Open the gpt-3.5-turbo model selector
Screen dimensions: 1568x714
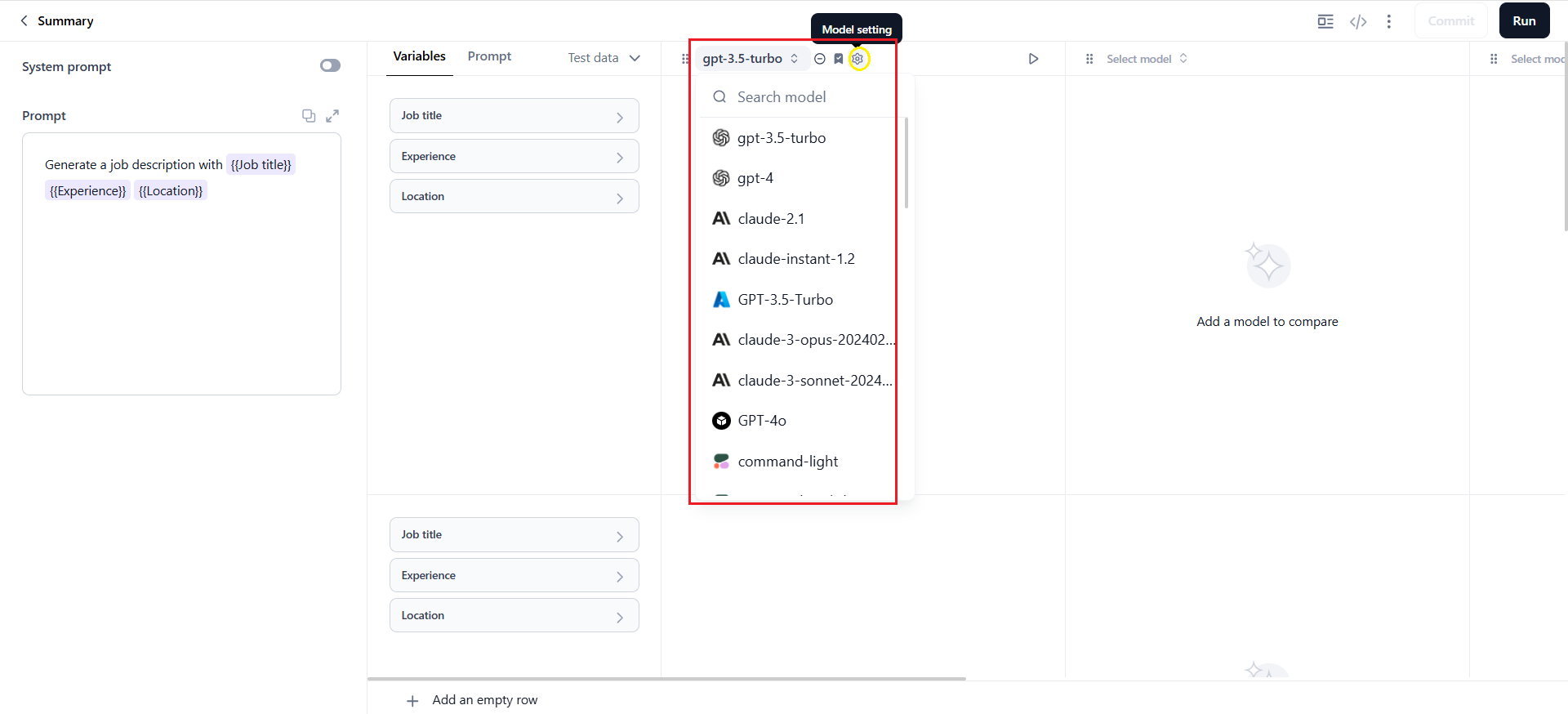tap(751, 59)
